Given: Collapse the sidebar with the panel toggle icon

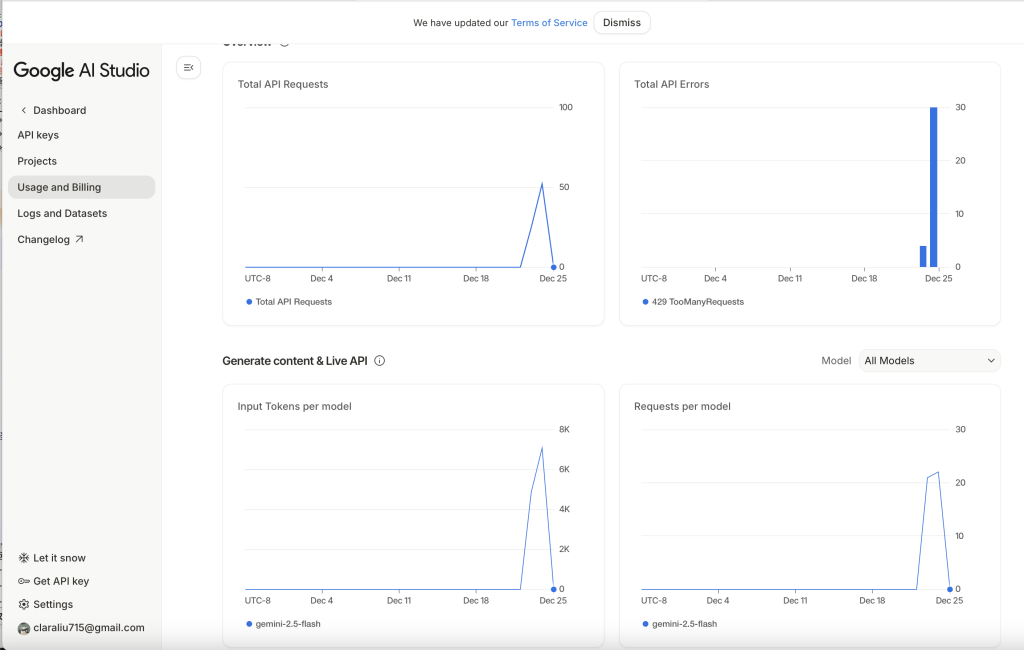Looking at the screenshot, I should (188, 67).
